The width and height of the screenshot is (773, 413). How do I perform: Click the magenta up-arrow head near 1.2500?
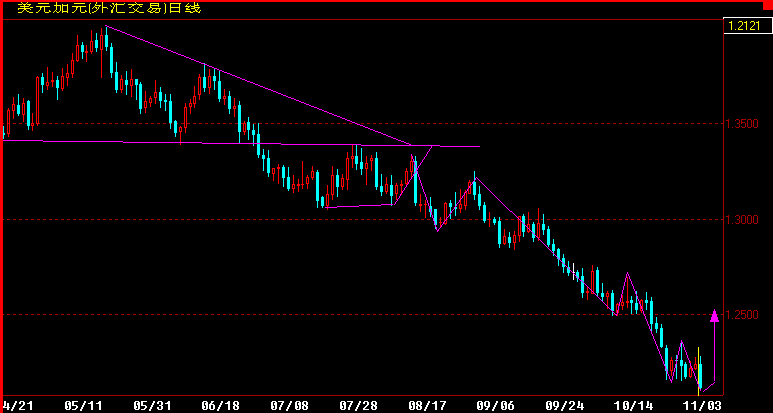click(714, 315)
